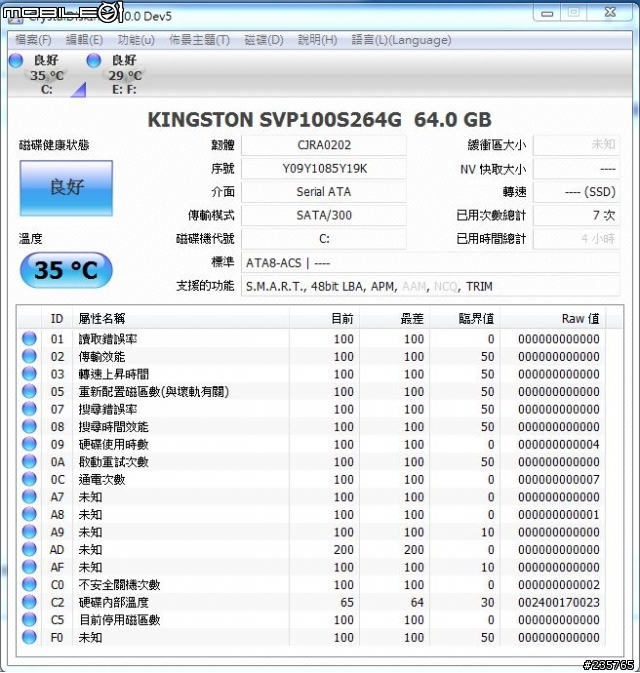The width and height of the screenshot is (640, 673).
Task: Open the 編輯(E) menu
Action: 84,40
